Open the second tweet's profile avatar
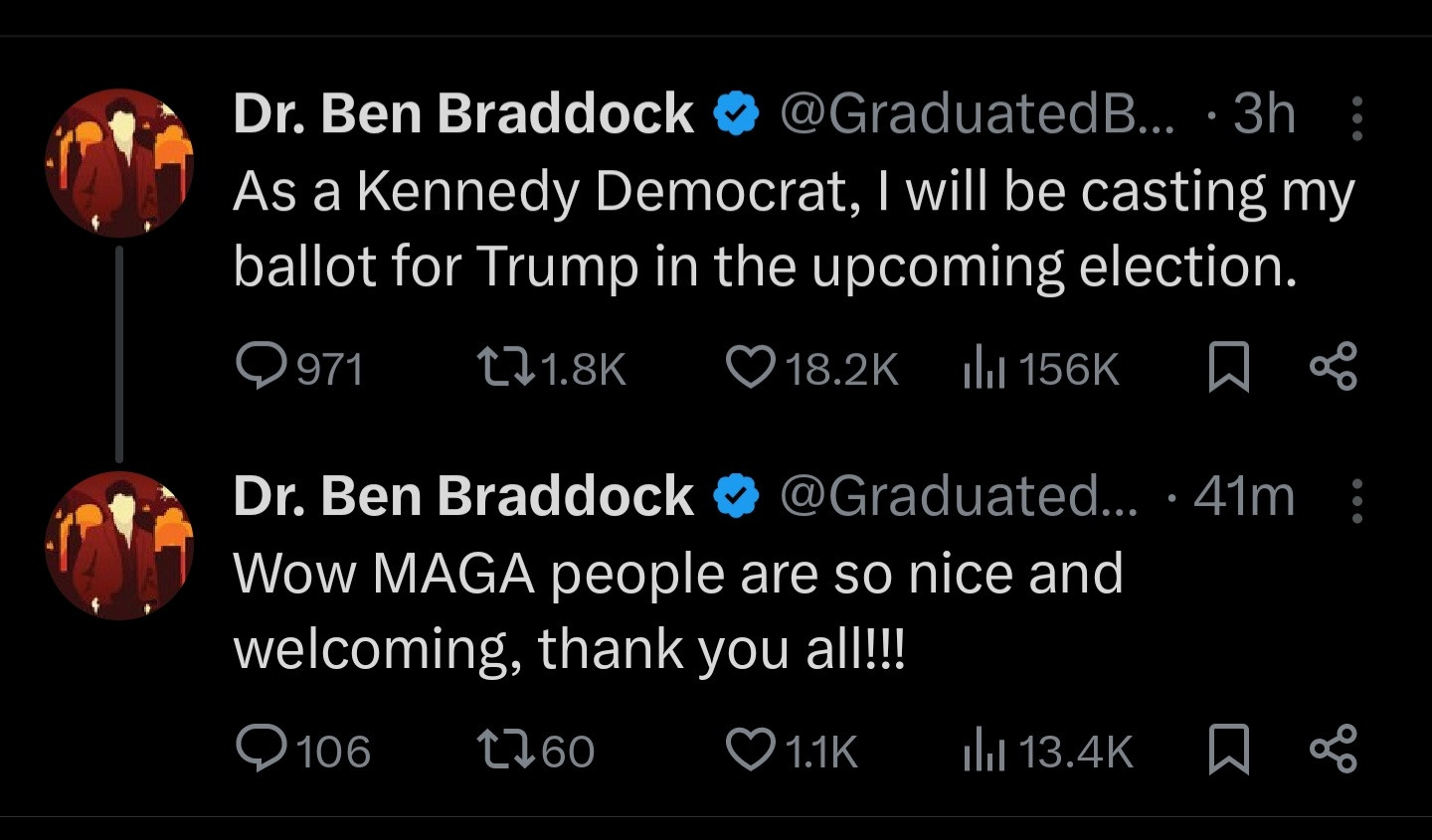Image resolution: width=1432 pixels, height=840 pixels. [x=119, y=545]
